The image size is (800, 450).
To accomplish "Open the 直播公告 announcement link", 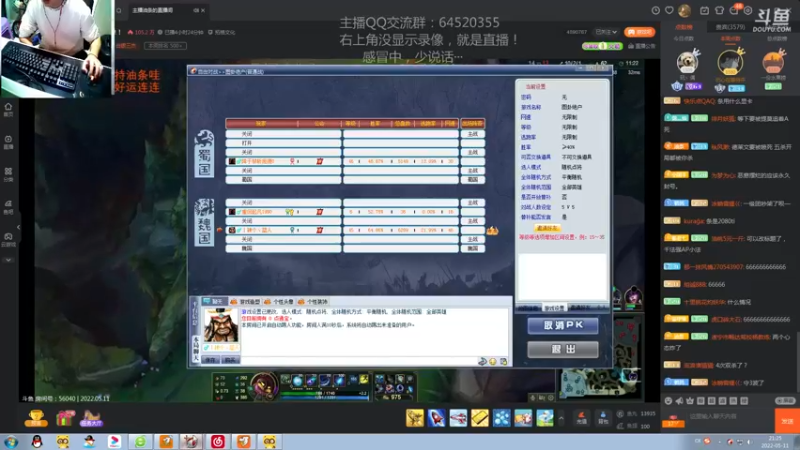I will 642,46.
